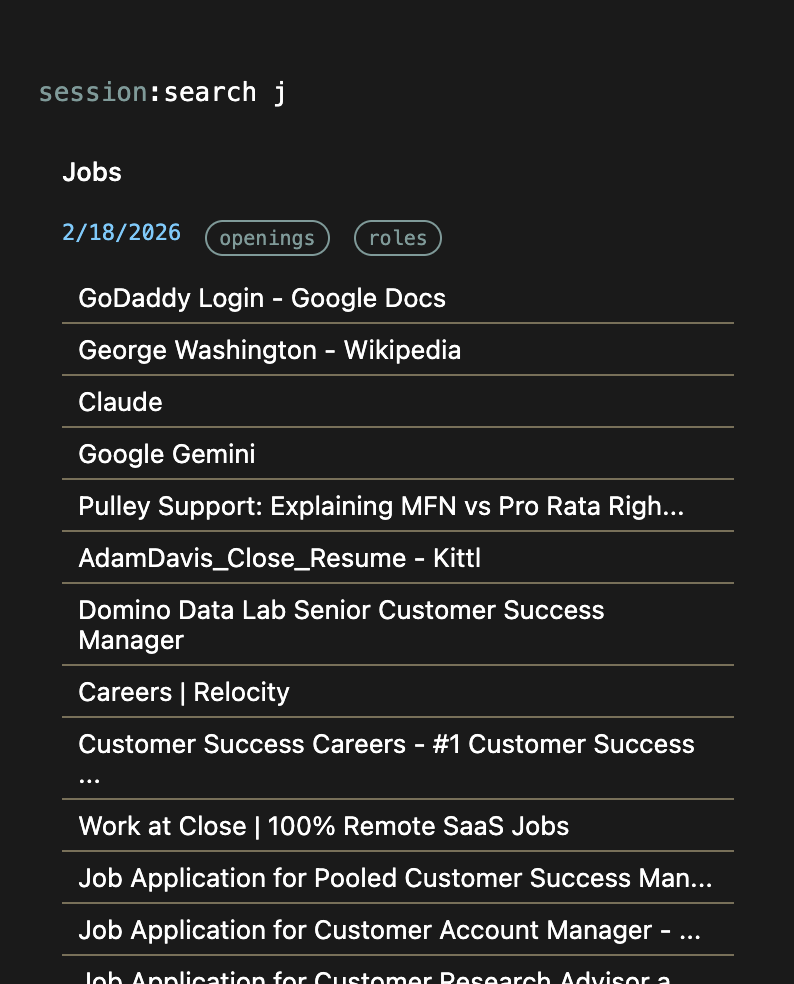Open the Google Gemini entry
794x984 pixels.
pyautogui.click(x=167, y=454)
